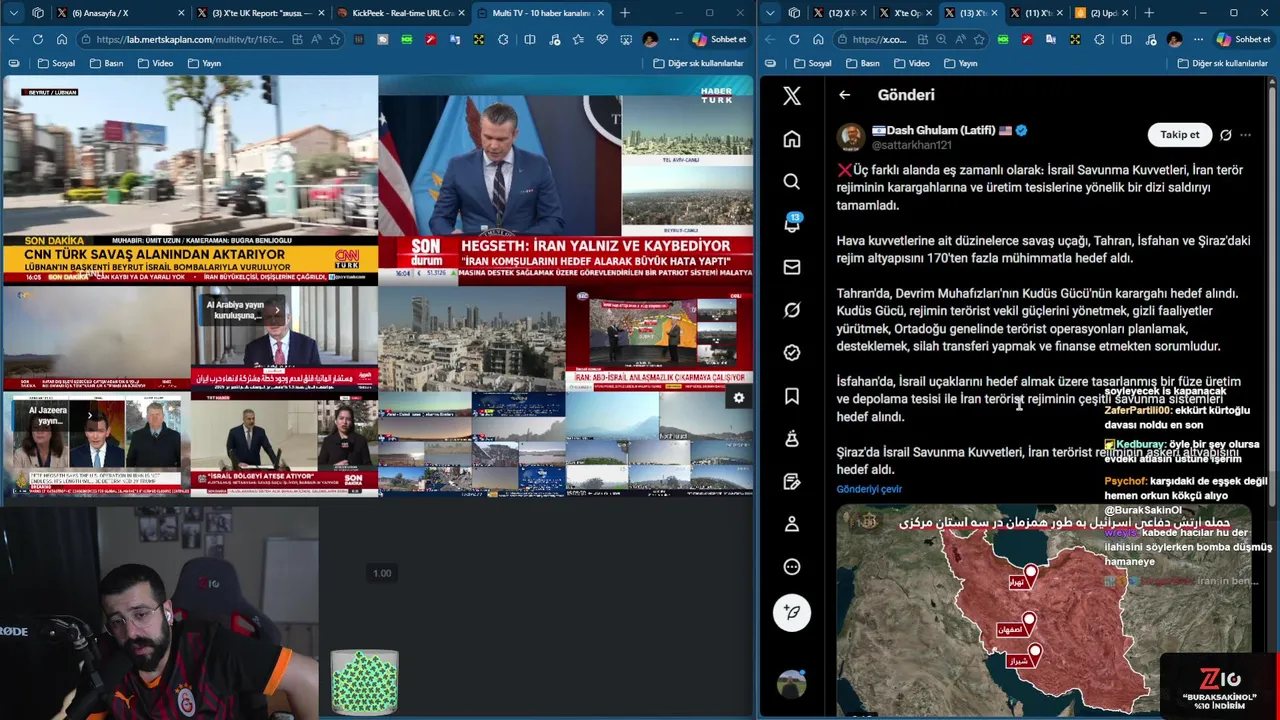Open extensions puzzle icon in right browser
1280x720 pixels.
[x=1099, y=39]
